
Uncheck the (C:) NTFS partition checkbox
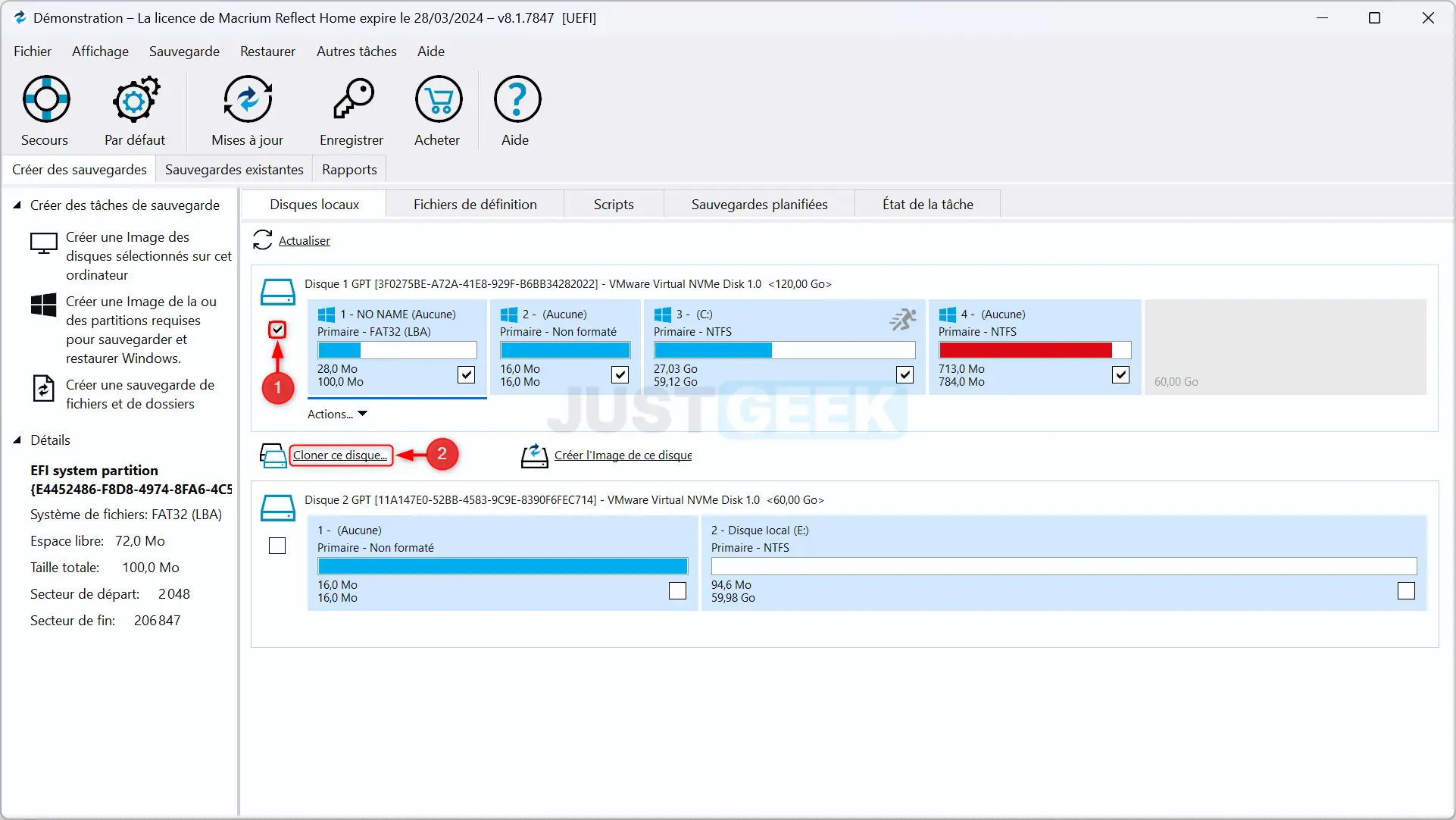click(905, 374)
